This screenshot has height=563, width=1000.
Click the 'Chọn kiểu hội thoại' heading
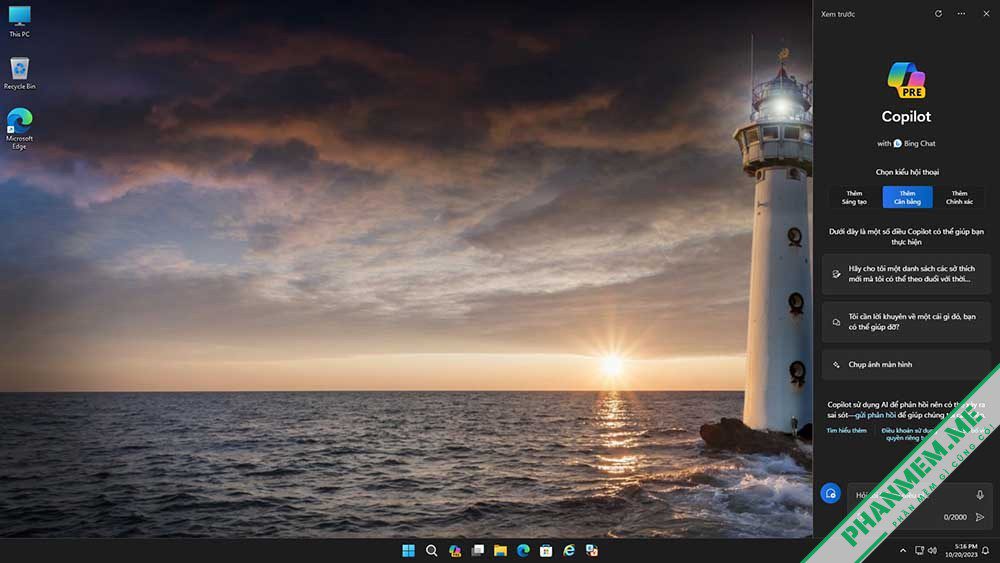coord(907,172)
